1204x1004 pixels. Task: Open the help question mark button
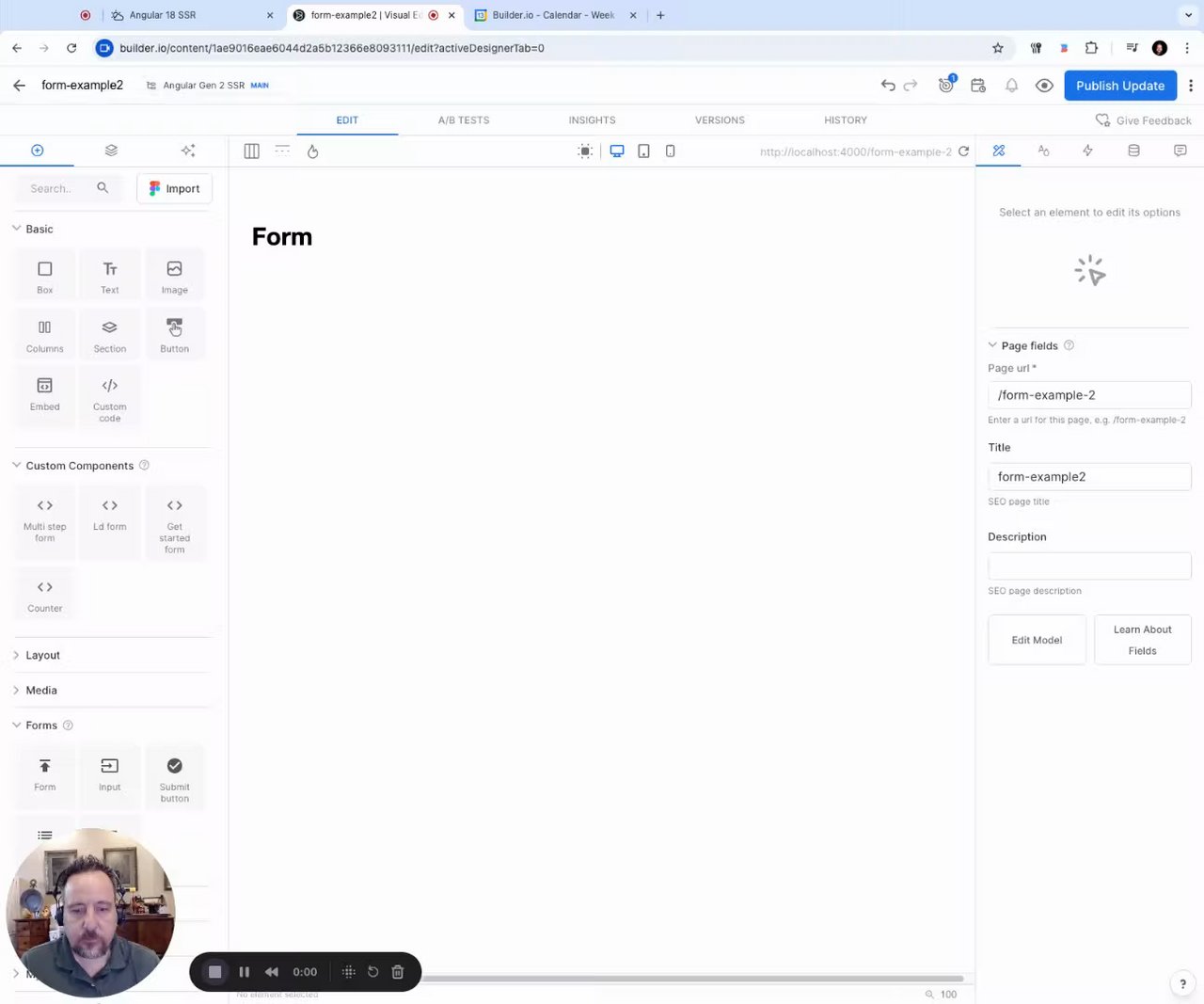(x=1182, y=983)
